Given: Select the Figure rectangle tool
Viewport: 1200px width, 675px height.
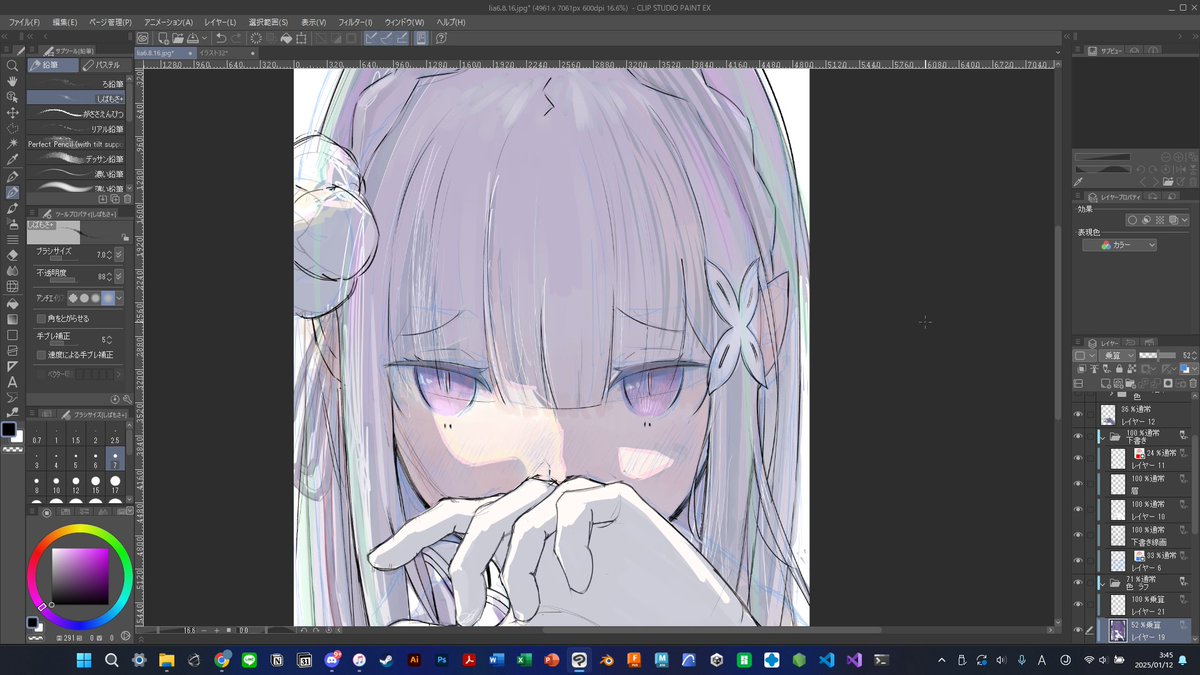Looking at the screenshot, I should (12, 335).
